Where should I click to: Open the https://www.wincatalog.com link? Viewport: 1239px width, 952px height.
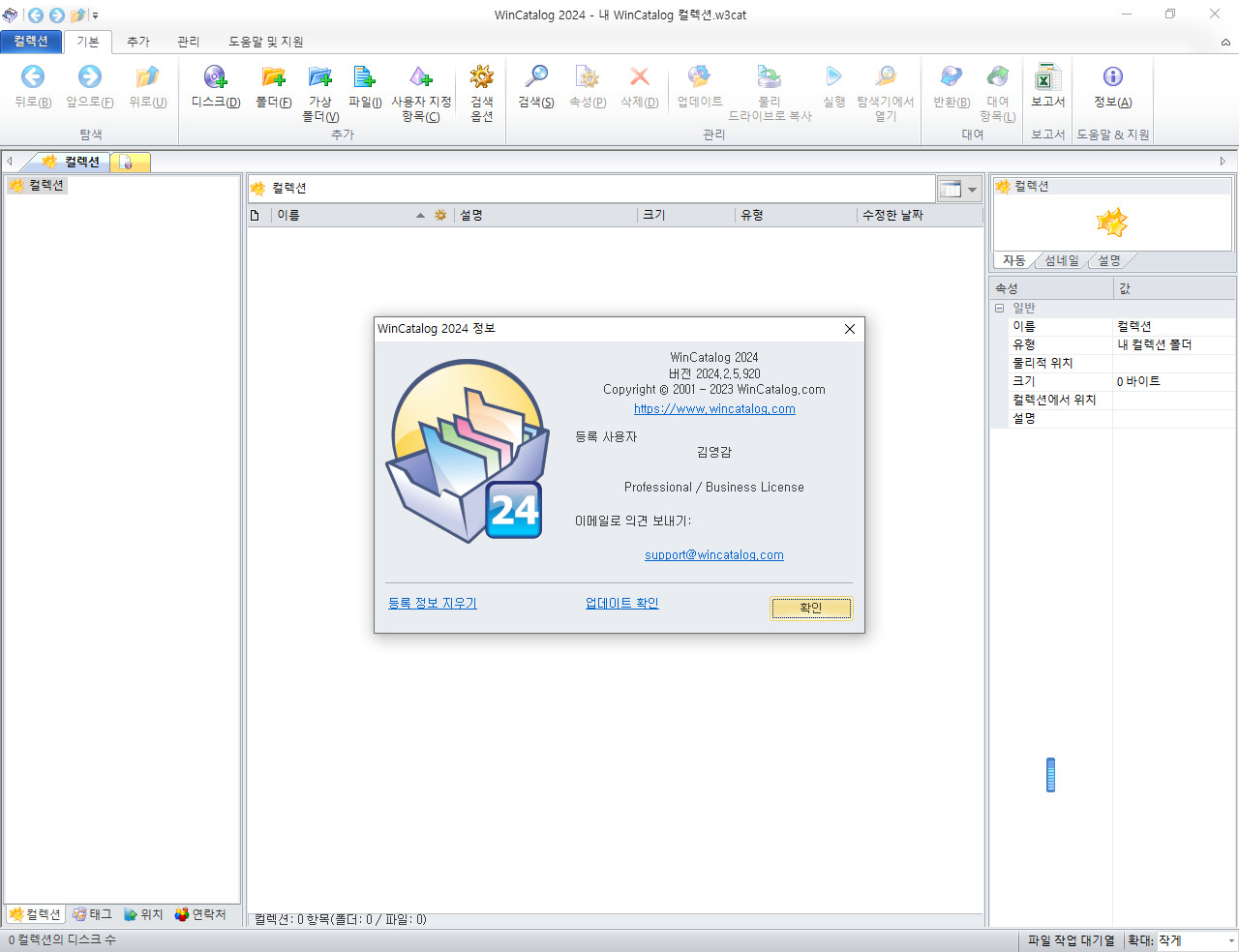click(714, 409)
